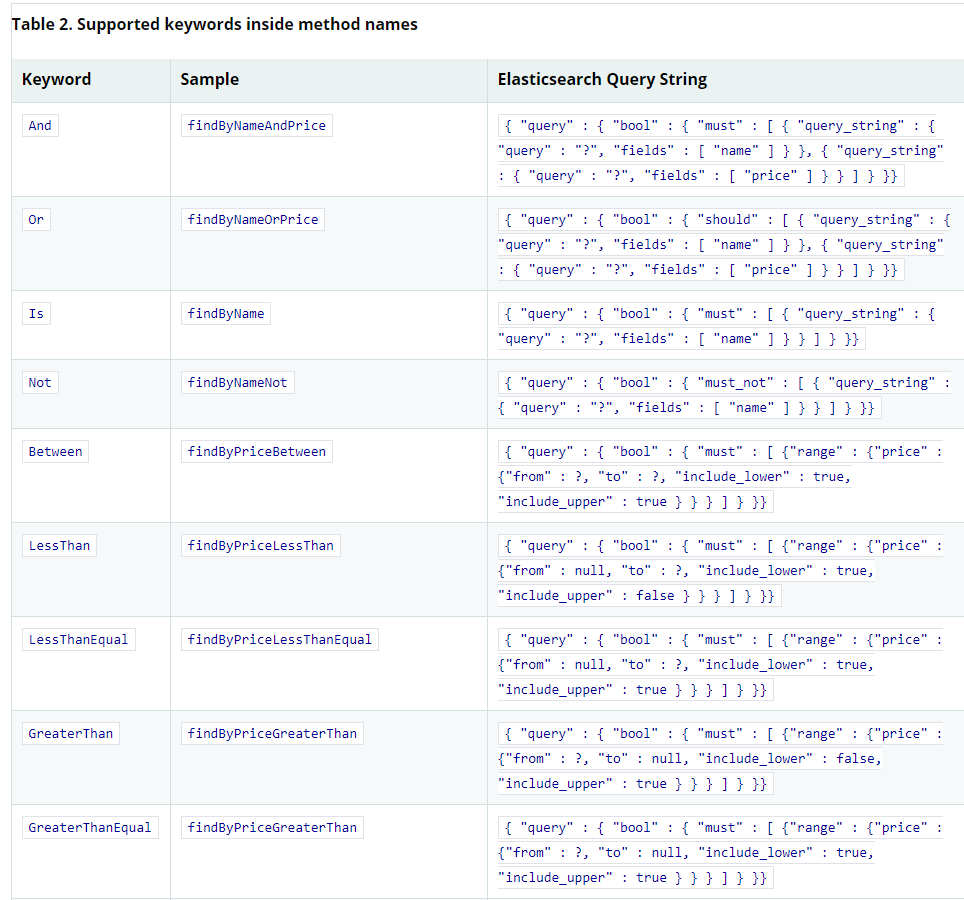Select the findByNameNot sample method
The image size is (964, 900).
click(x=237, y=382)
